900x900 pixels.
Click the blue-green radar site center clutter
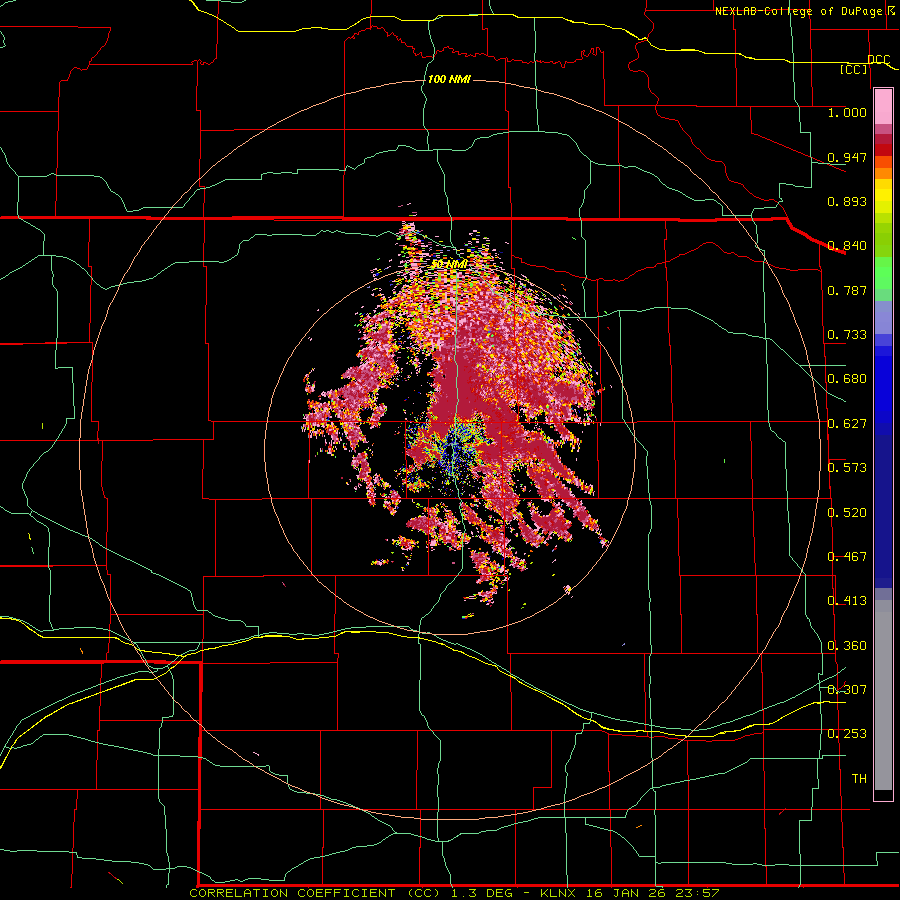point(455,451)
